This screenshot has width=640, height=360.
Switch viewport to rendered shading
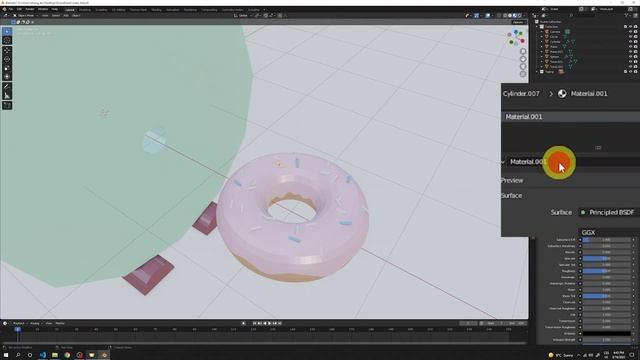pos(520,16)
